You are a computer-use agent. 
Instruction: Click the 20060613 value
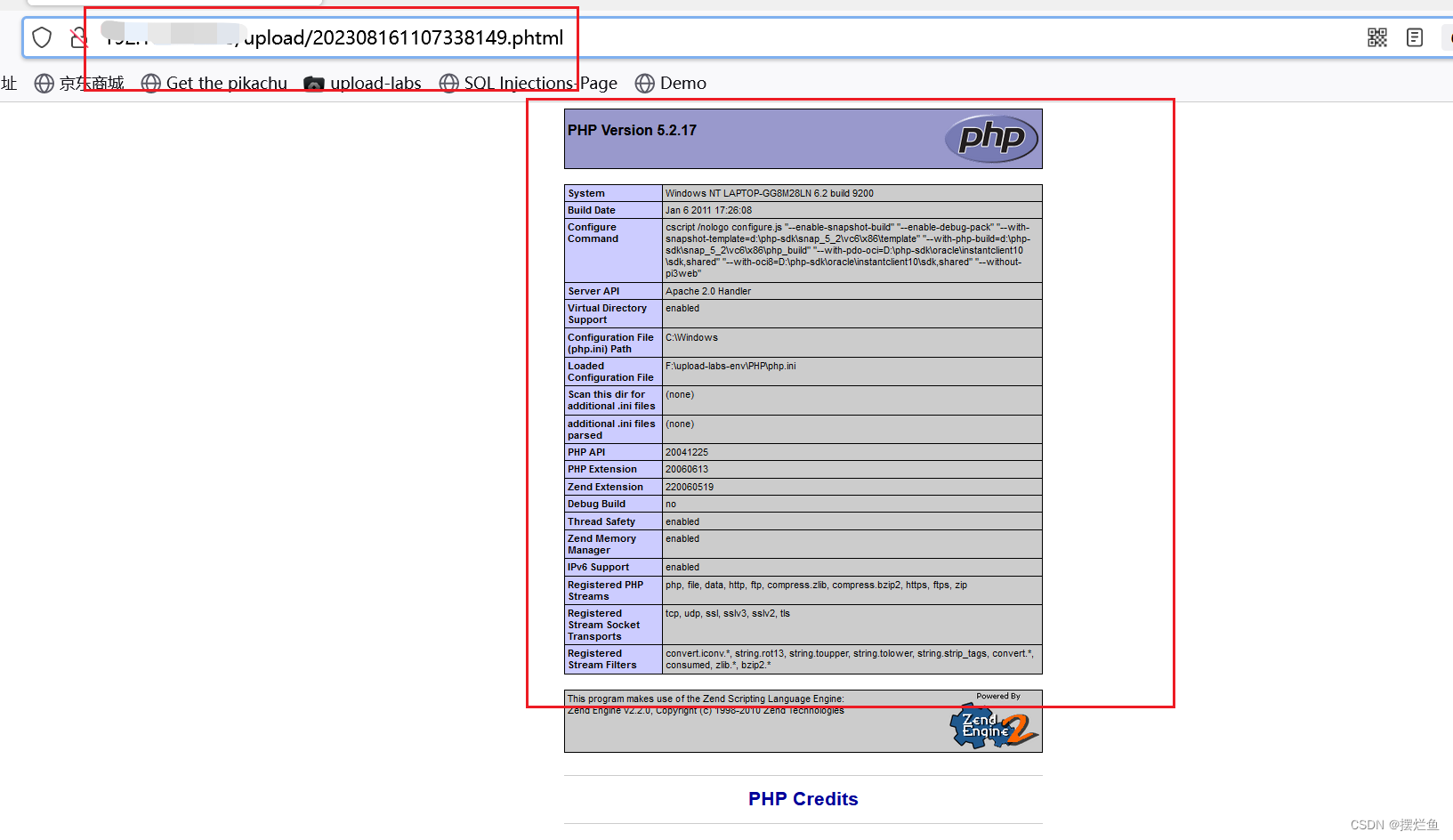point(687,469)
